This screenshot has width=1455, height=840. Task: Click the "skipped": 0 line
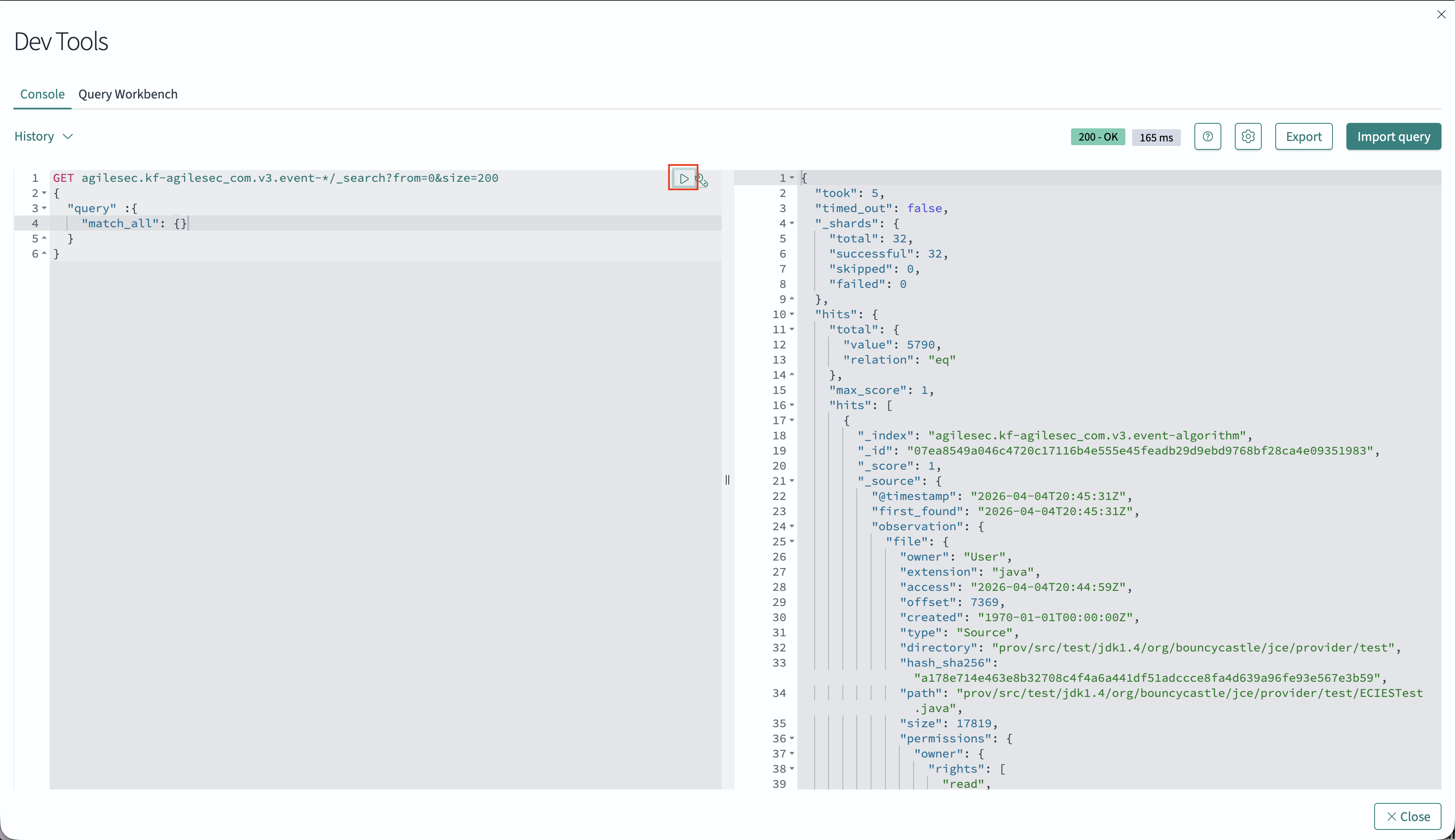click(874, 269)
